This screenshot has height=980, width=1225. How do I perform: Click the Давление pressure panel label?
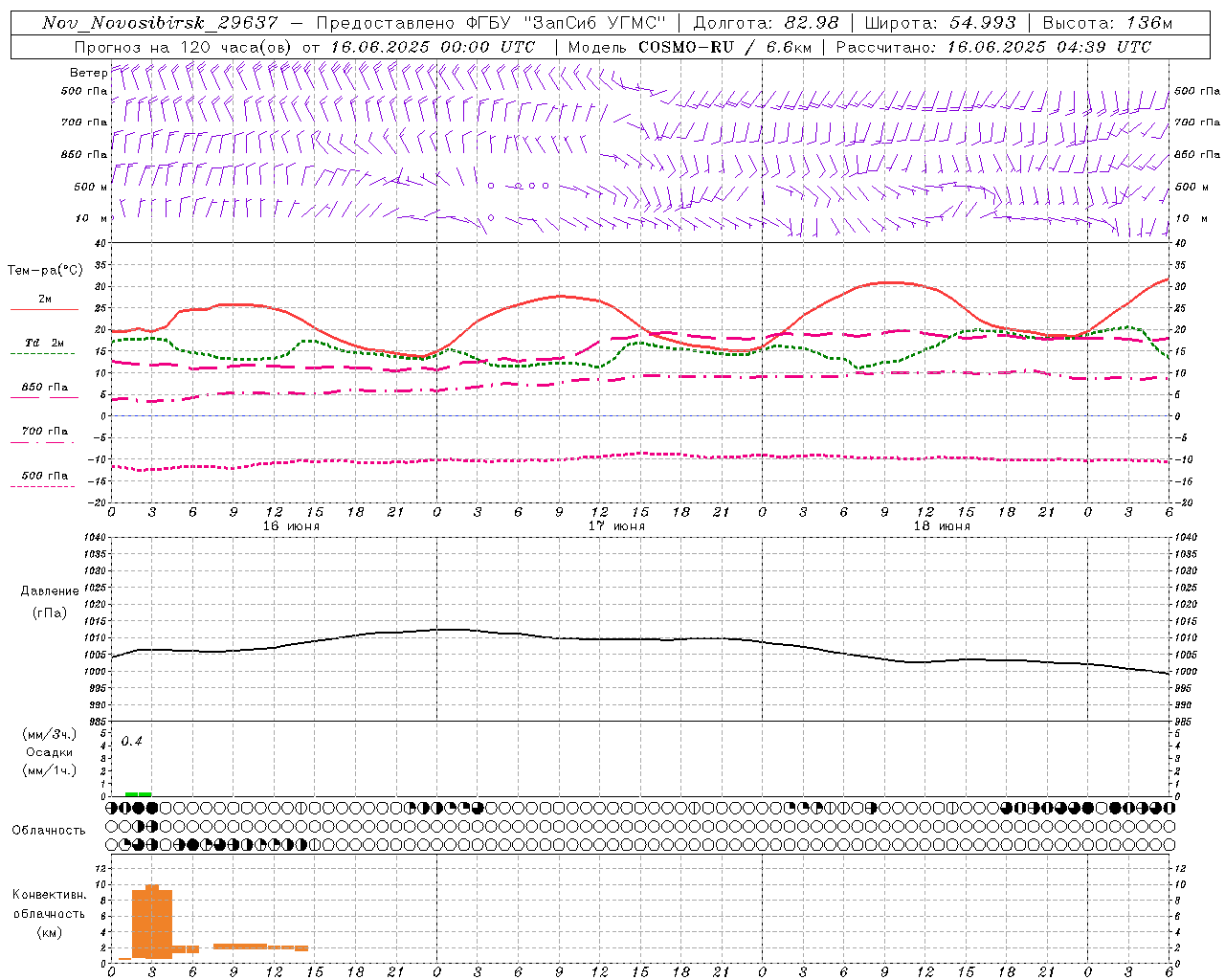click(50, 591)
